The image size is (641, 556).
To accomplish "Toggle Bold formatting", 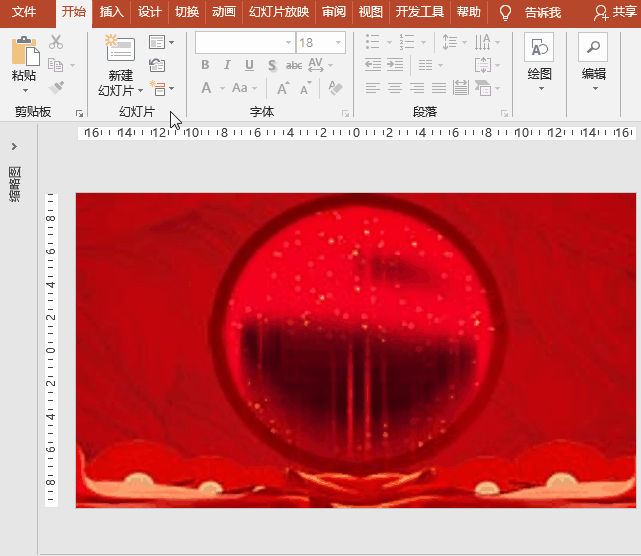I will [205, 65].
